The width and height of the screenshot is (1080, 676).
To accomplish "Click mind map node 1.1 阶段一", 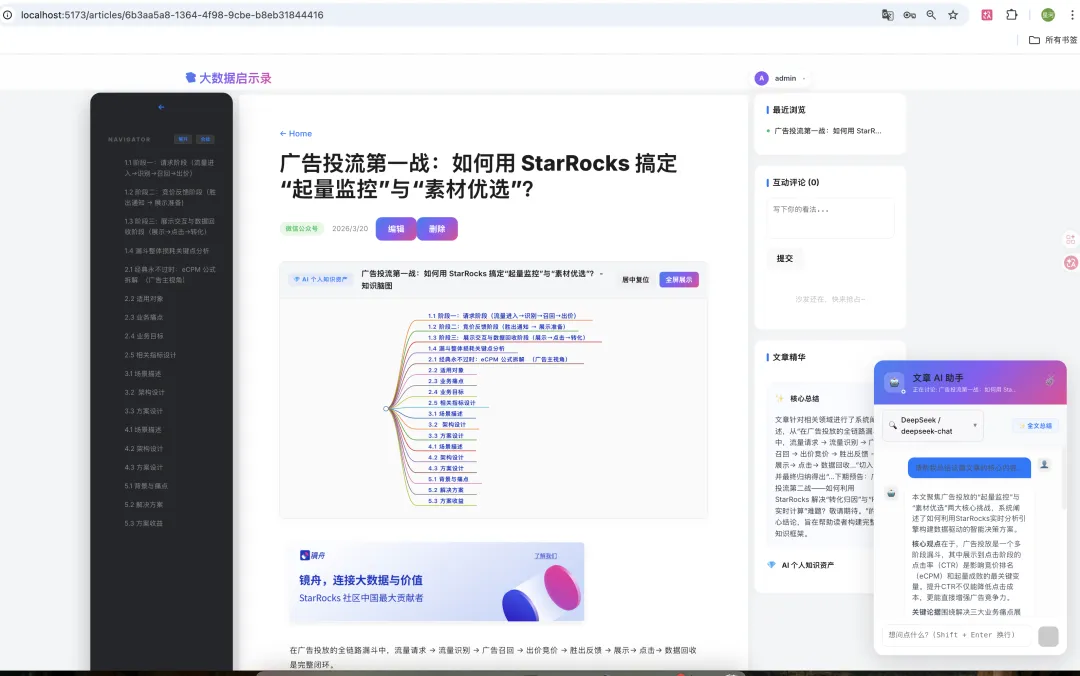I will coord(501,316).
